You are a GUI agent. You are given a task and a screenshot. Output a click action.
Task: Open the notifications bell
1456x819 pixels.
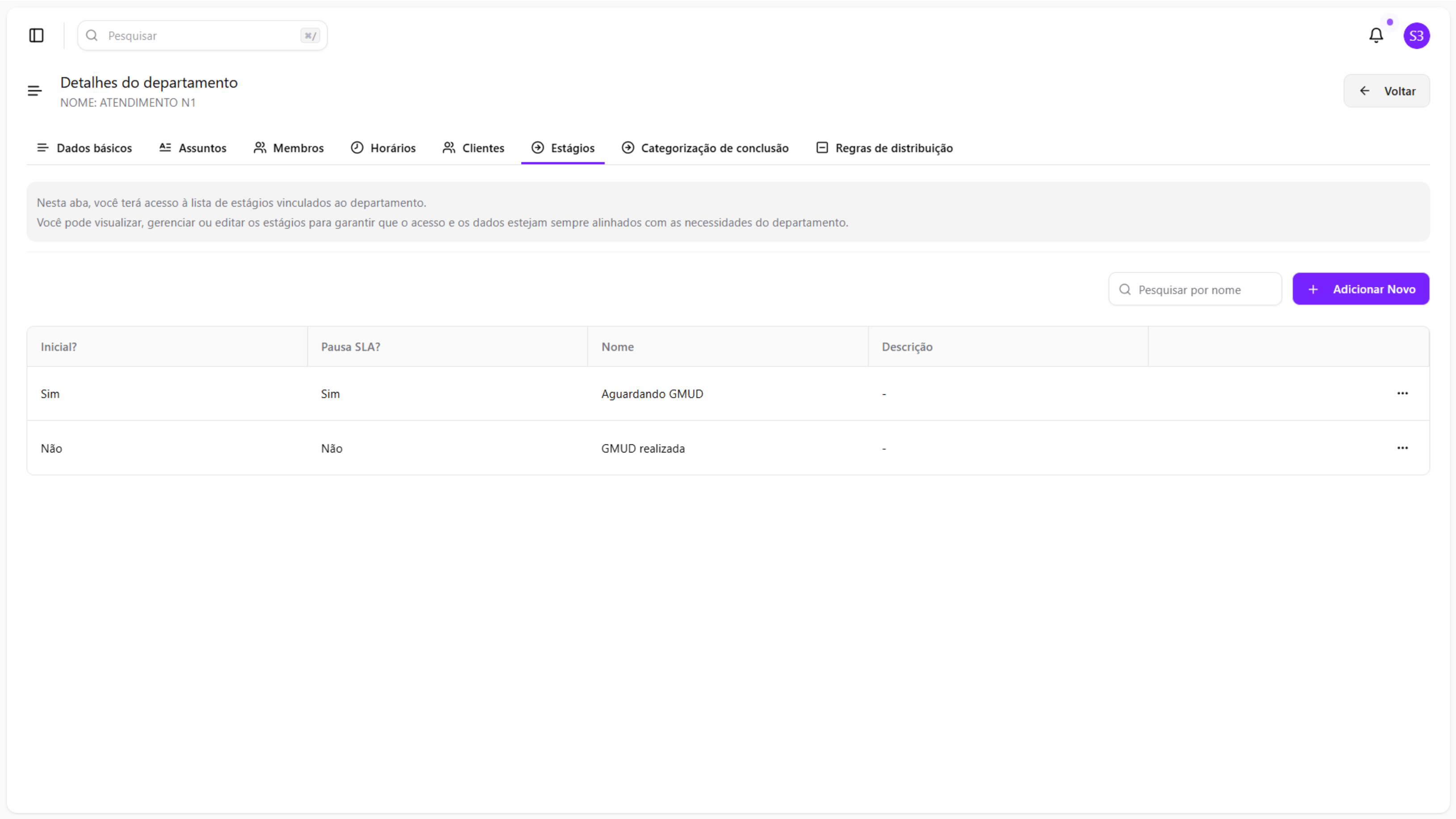pyautogui.click(x=1376, y=36)
